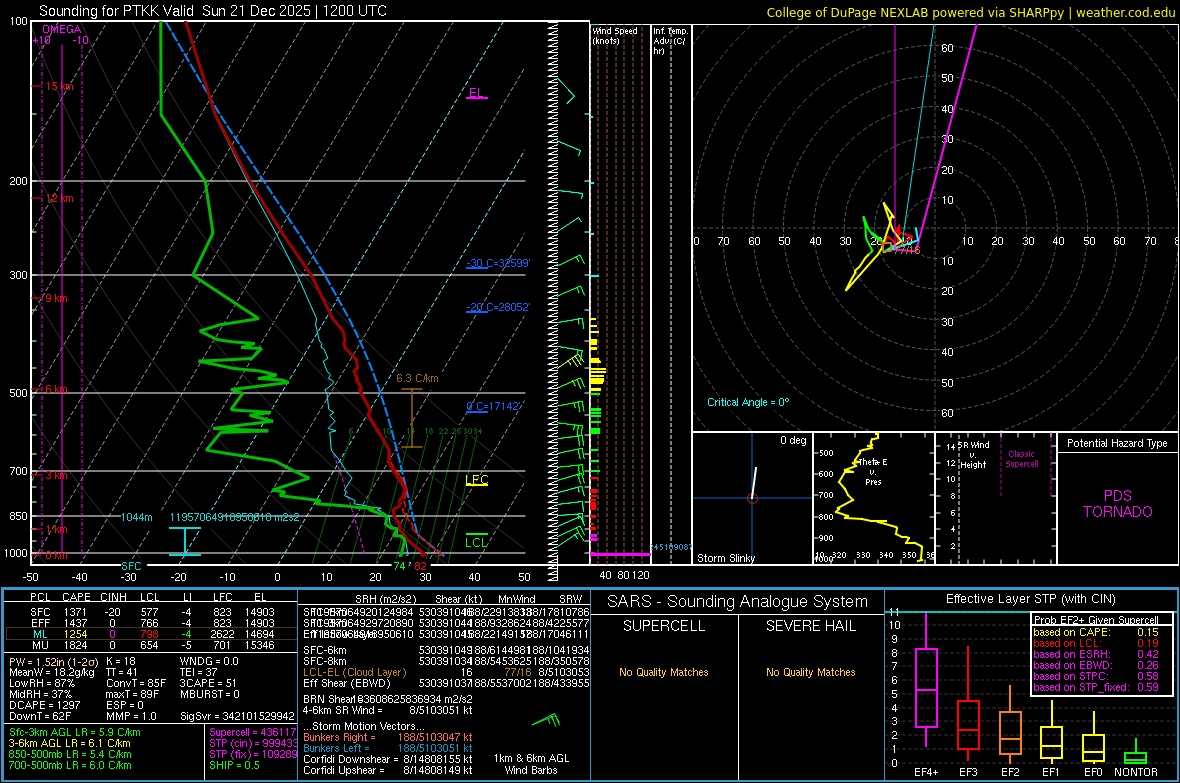The width and height of the screenshot is (1180, 783).
Task: Select the Wind Speed (knots) panel header
Action: 615,35
